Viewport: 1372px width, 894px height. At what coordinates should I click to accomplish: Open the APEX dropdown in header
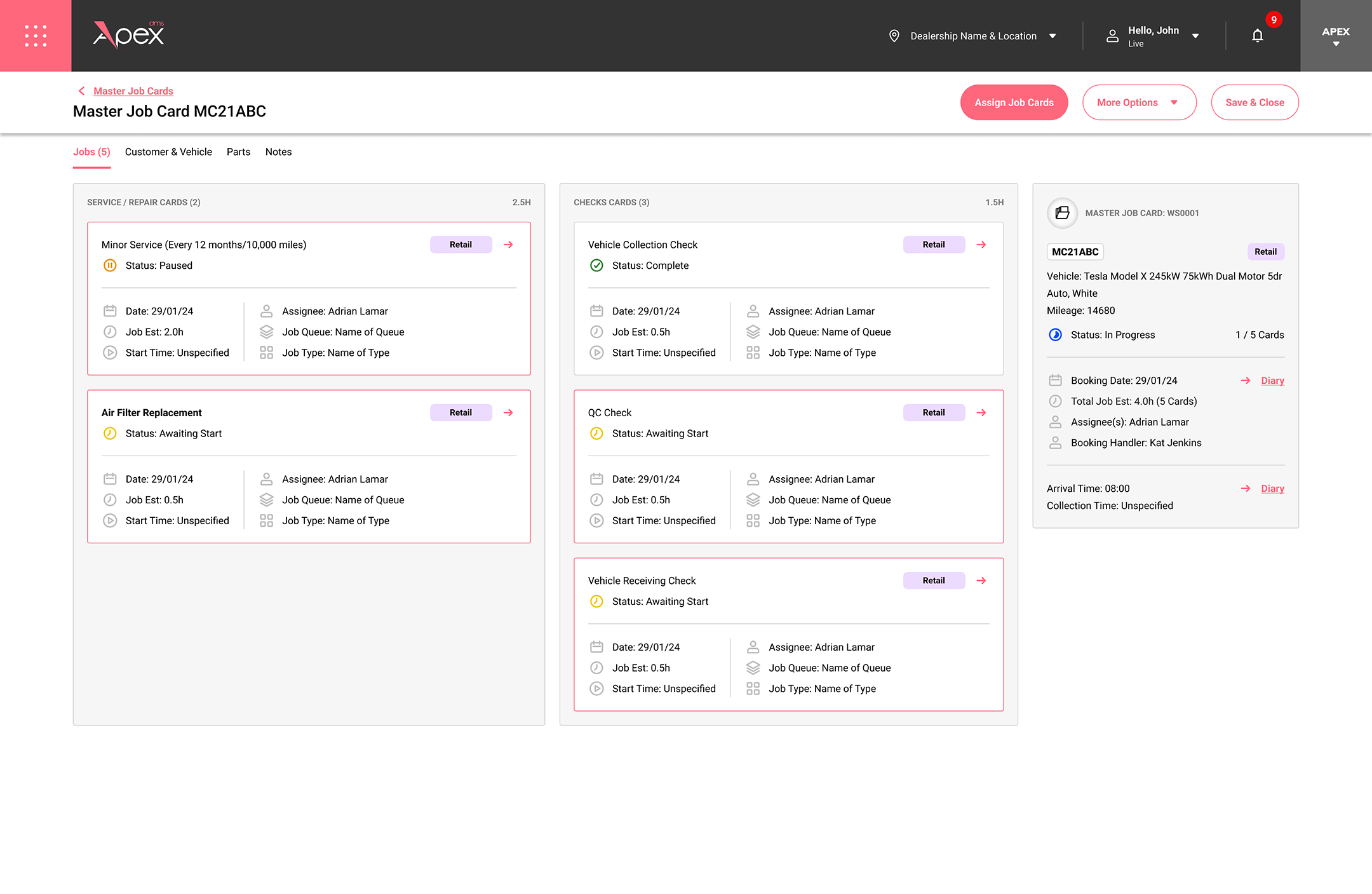1335,36
